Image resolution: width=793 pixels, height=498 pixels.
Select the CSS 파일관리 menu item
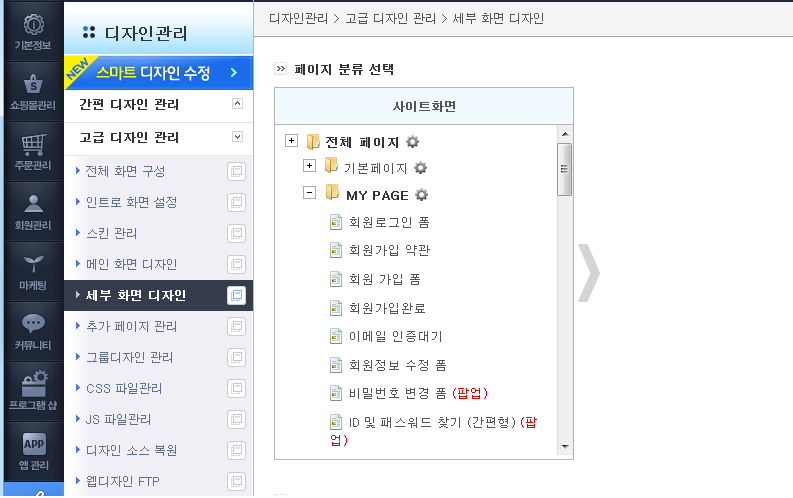coord(124,388)
